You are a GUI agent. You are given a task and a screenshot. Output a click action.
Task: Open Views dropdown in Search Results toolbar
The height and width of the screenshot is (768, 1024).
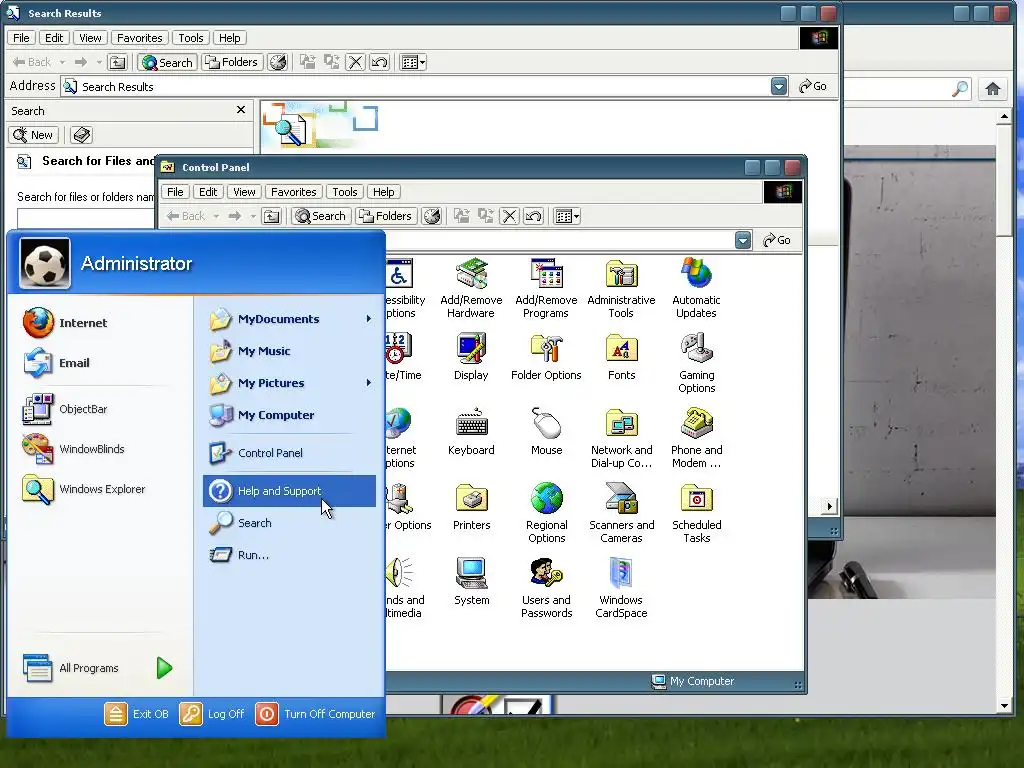pyautogui.click(x=413, y=62)
